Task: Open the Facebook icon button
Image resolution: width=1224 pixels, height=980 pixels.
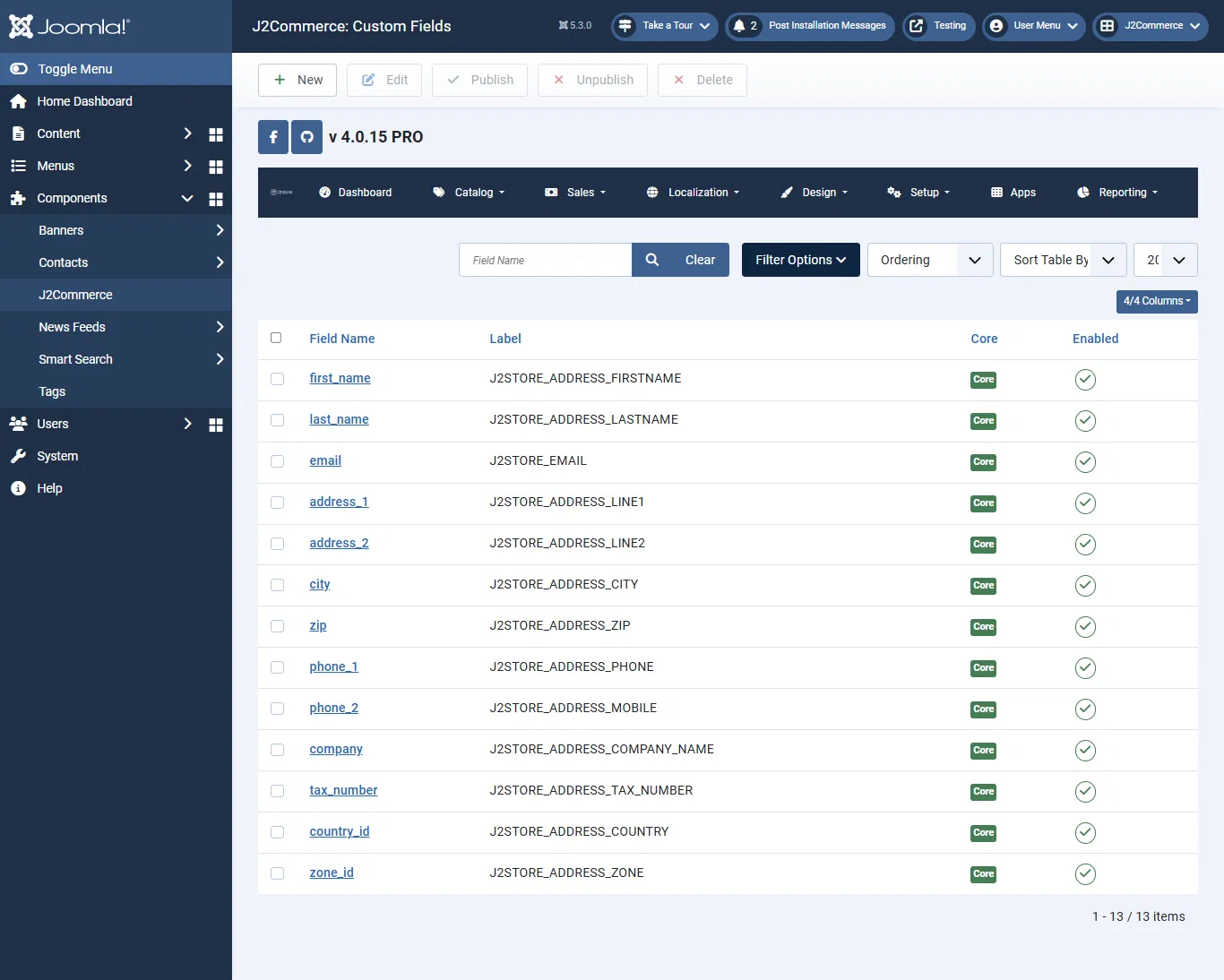Action: pos(273,137)
